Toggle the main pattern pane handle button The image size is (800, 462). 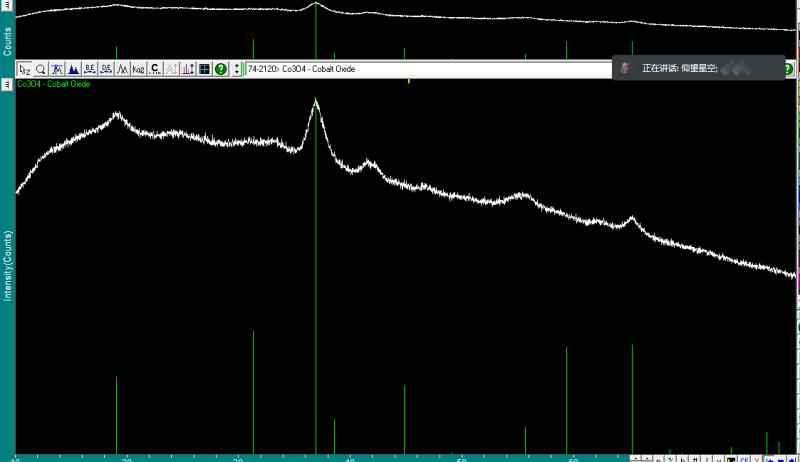click(x=6, y=84)
